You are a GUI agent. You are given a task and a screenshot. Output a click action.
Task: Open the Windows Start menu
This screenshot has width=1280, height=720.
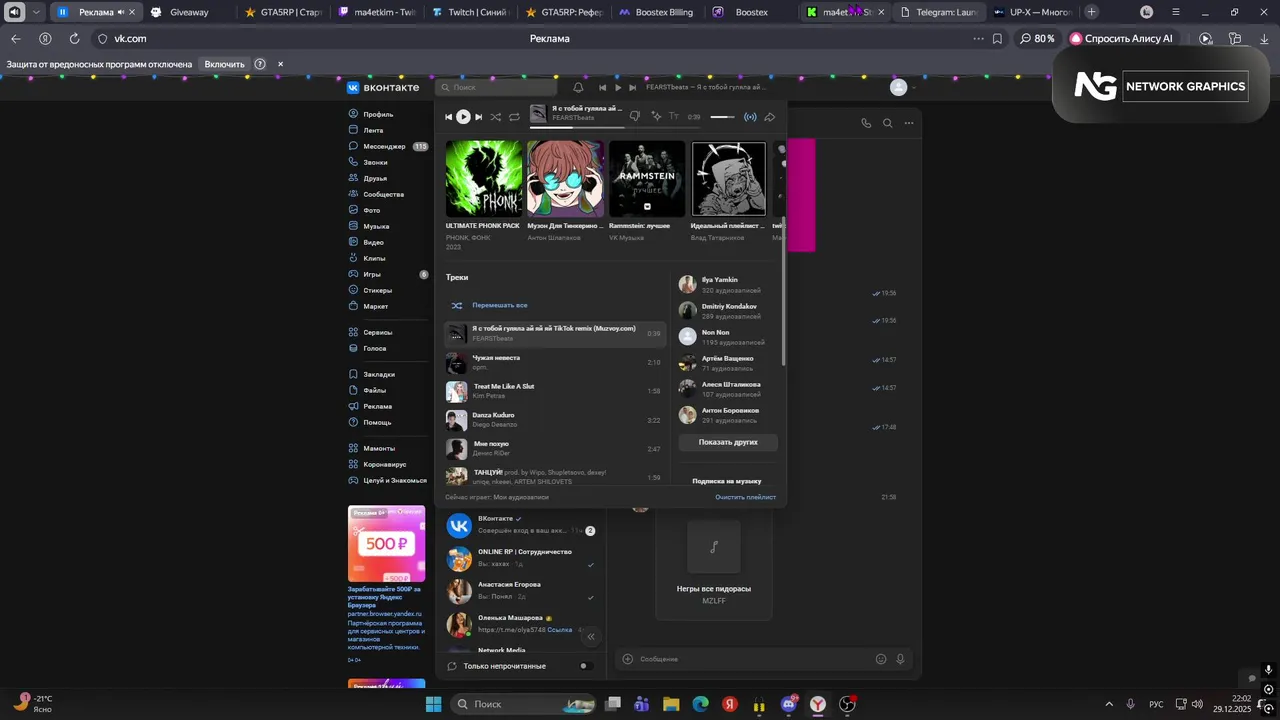point(433,704)
